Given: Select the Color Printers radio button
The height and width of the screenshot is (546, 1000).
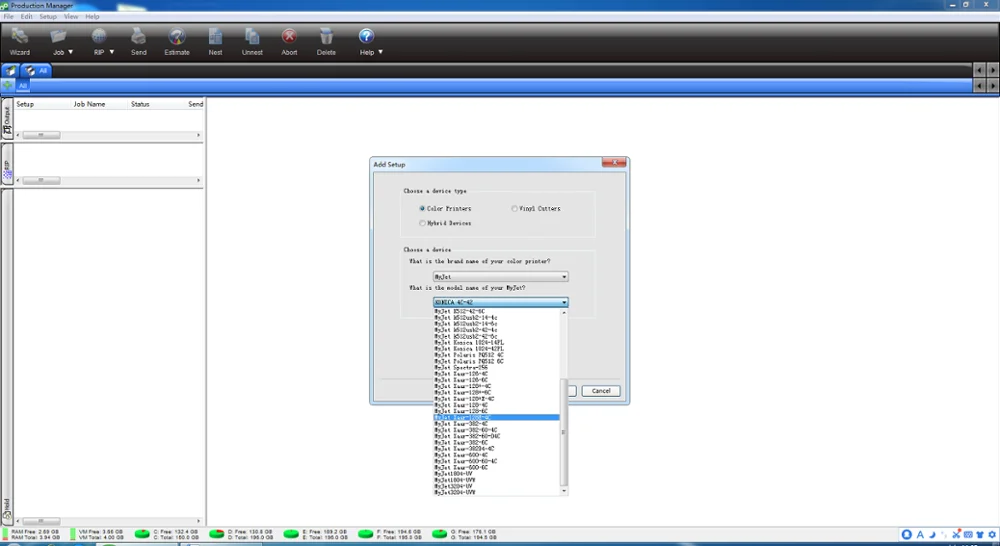Looking at the screenshot, I should tap(422, 209).
